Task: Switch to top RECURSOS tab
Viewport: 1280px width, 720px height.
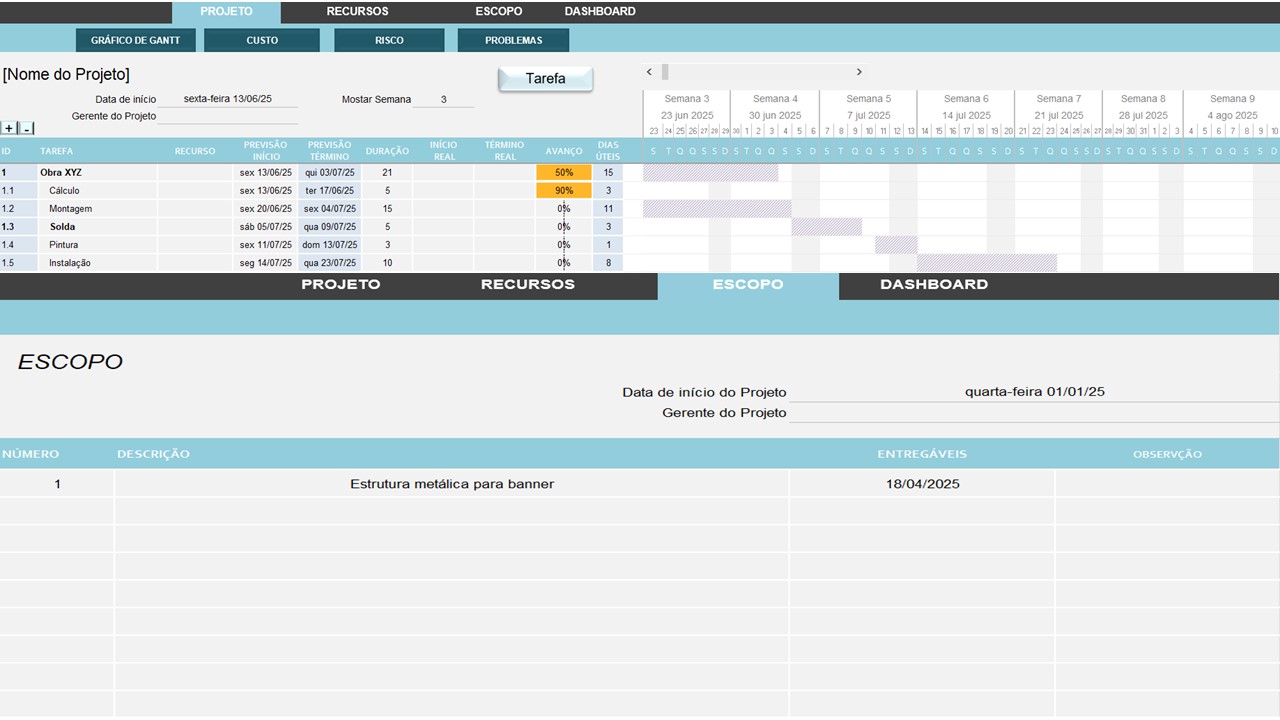Action: (x=357, y=12)
